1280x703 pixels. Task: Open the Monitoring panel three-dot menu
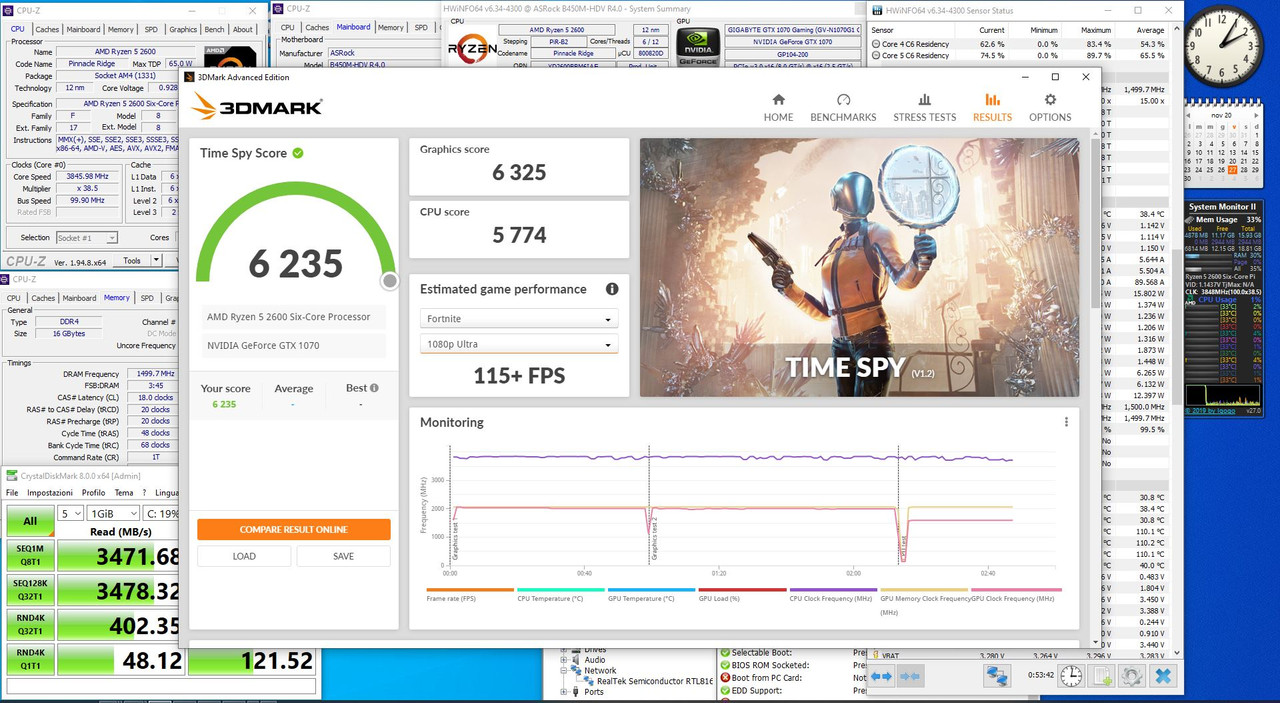tap(1066, 422)
